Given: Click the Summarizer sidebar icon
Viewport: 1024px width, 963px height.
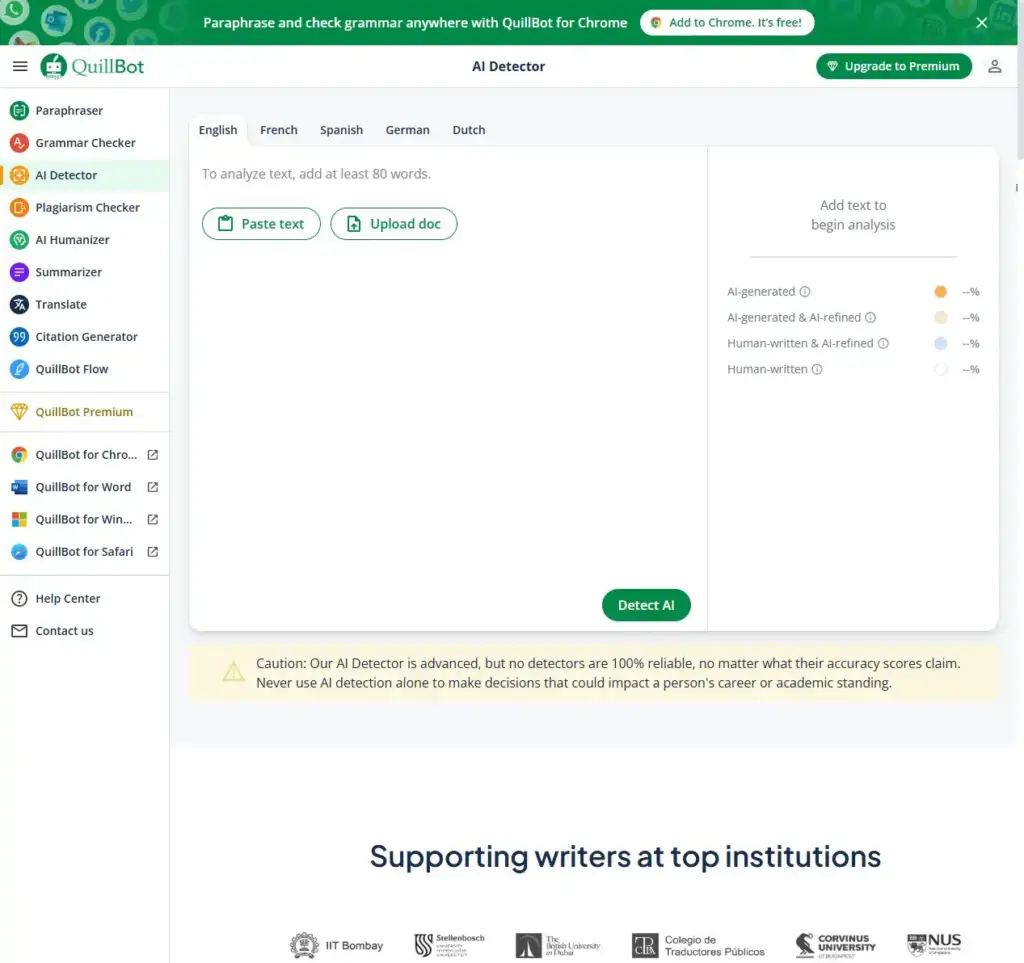Looking at the screenshot, I should tap(20, 272).
